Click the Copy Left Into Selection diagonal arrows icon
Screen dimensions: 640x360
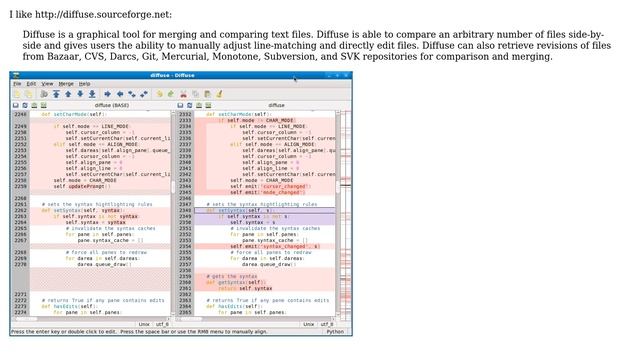coord(132,94)
